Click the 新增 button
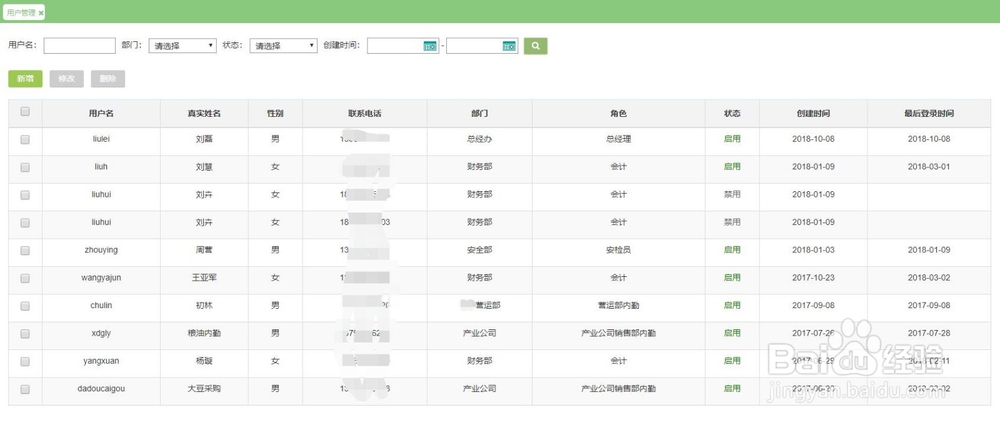 point(26,79)
